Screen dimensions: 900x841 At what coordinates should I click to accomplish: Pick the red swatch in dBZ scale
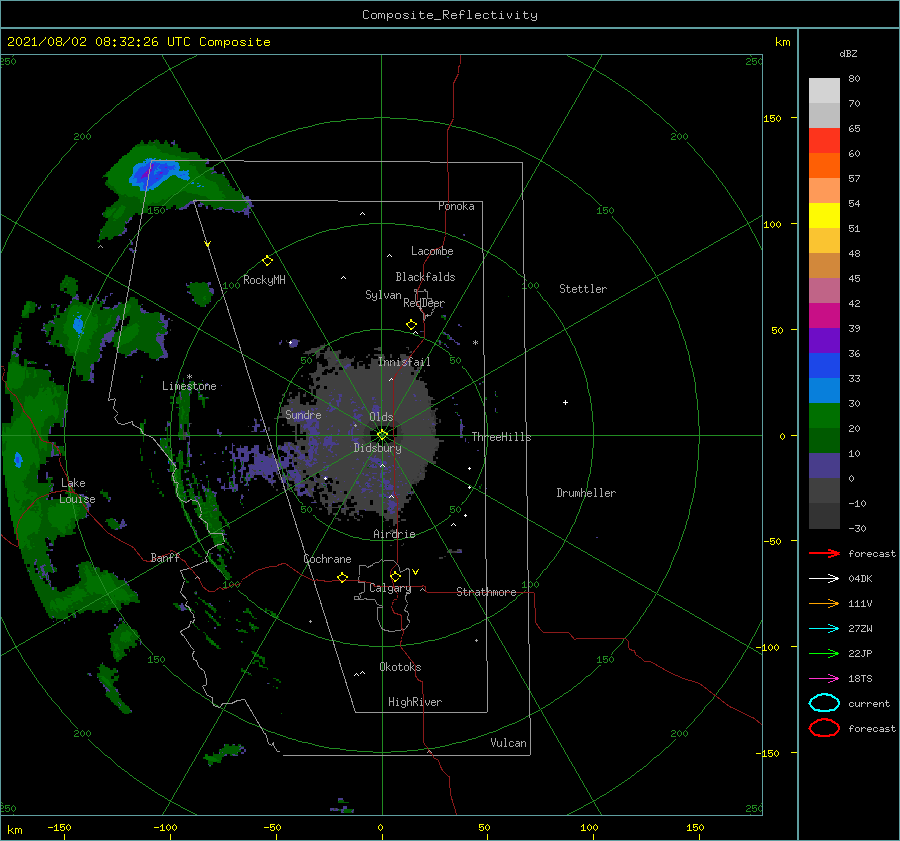coord(824,141)
